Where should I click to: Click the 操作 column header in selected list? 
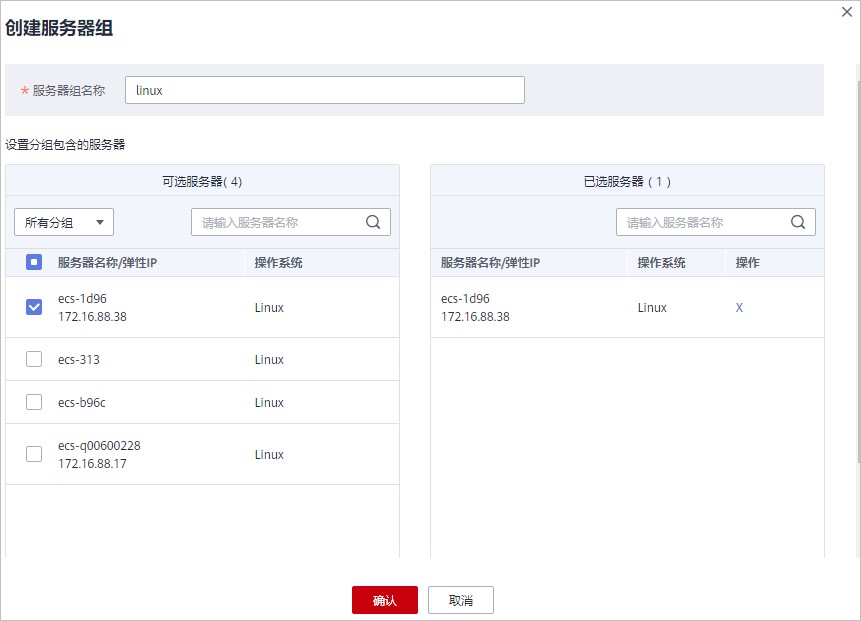(x=747, y=263)
